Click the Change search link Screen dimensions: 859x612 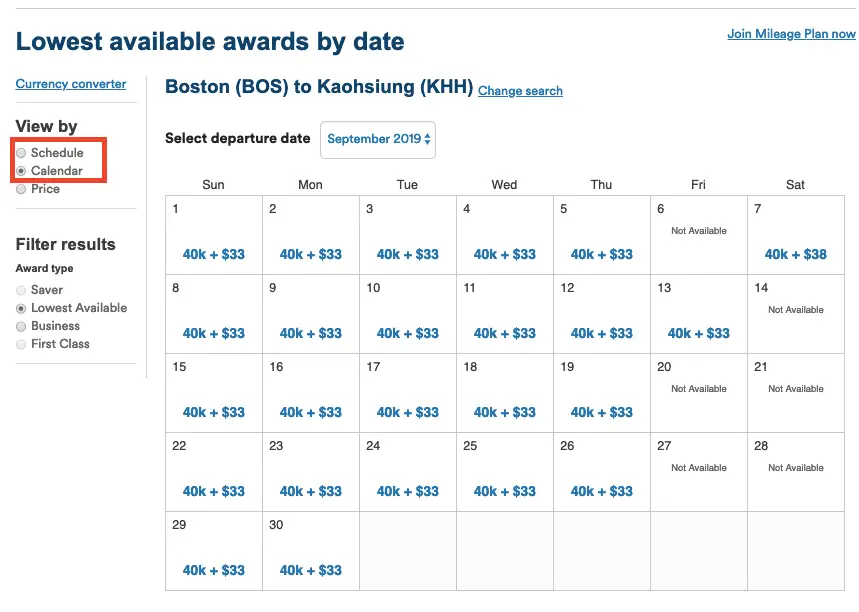pyautogui.click(x=520, y=91)
